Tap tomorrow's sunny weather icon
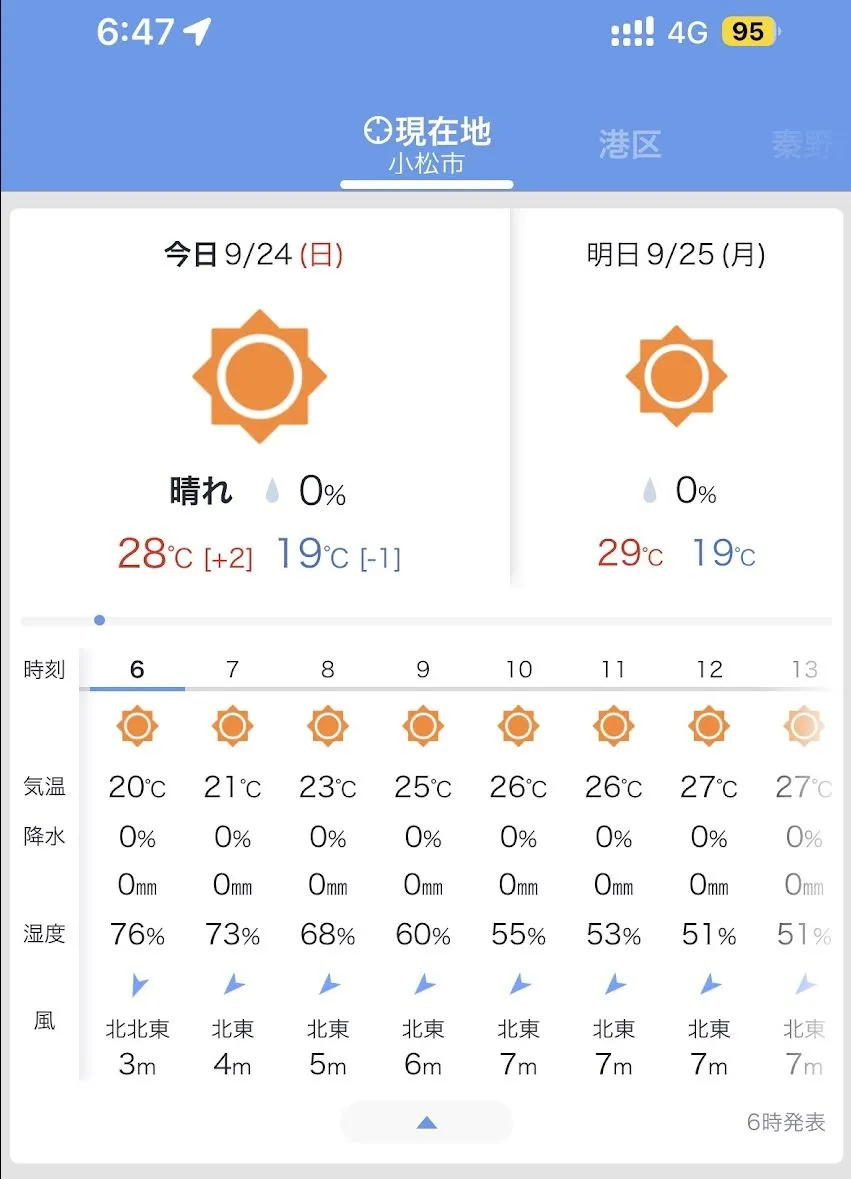Screen dimensions: 851x1179 coord(676,376)
